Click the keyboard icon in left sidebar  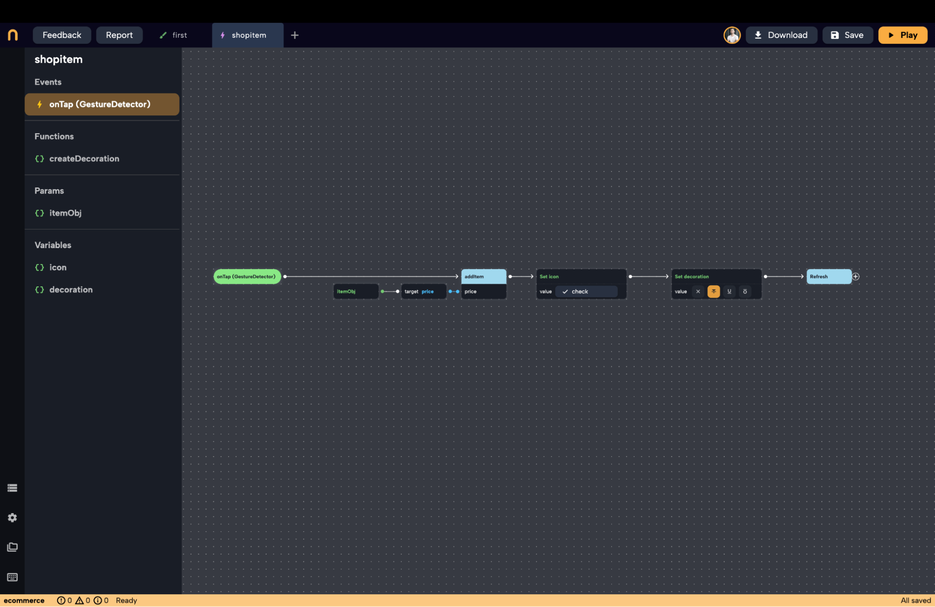[12, 578]
